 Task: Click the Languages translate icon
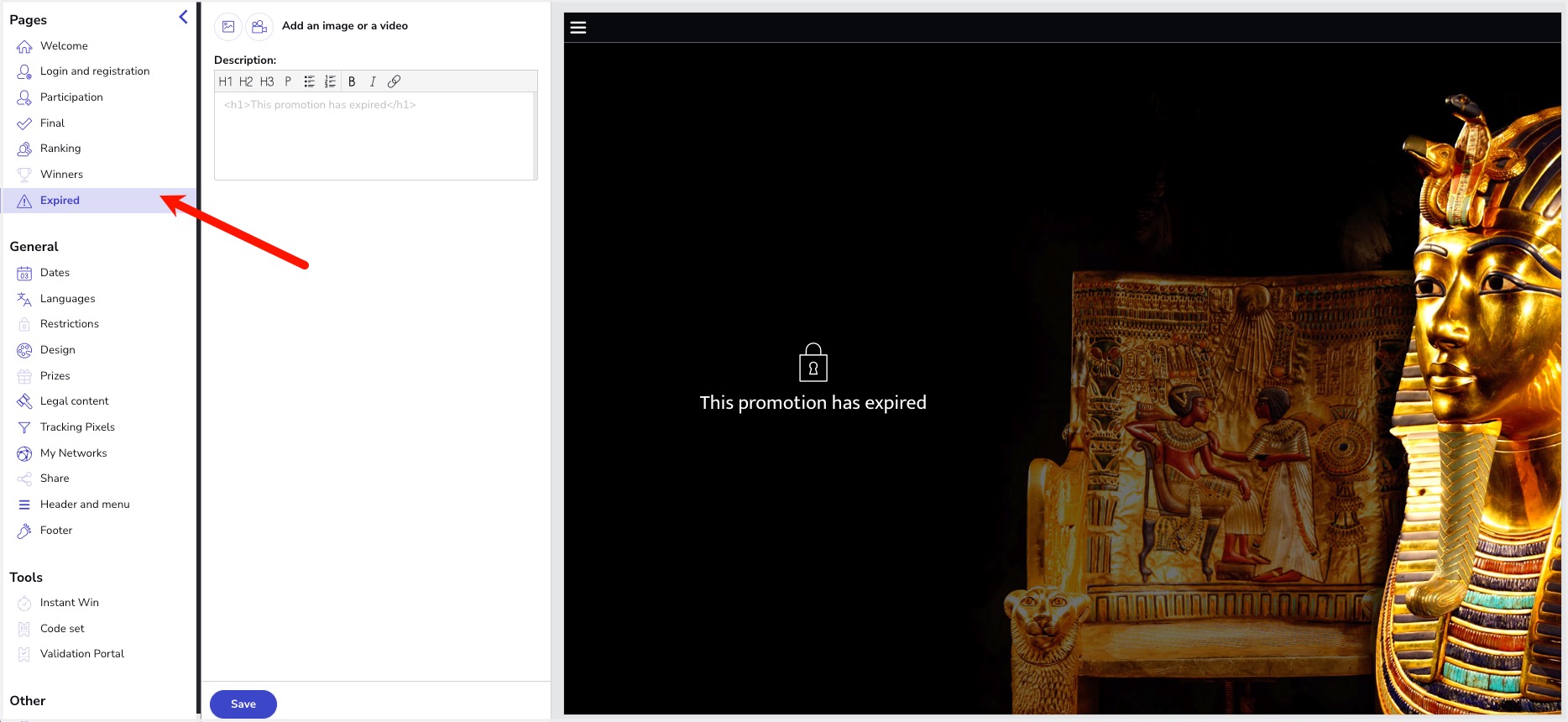24,299
